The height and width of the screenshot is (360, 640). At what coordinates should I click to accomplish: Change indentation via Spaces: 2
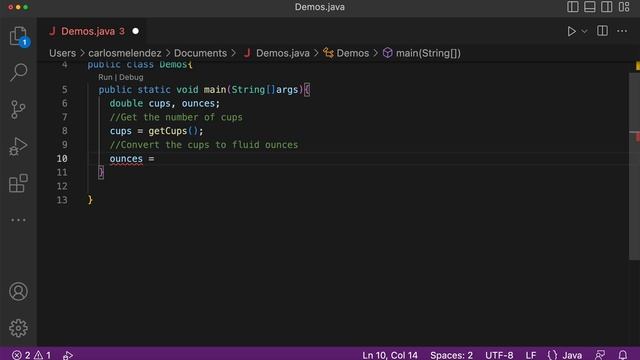click(451, 355)
